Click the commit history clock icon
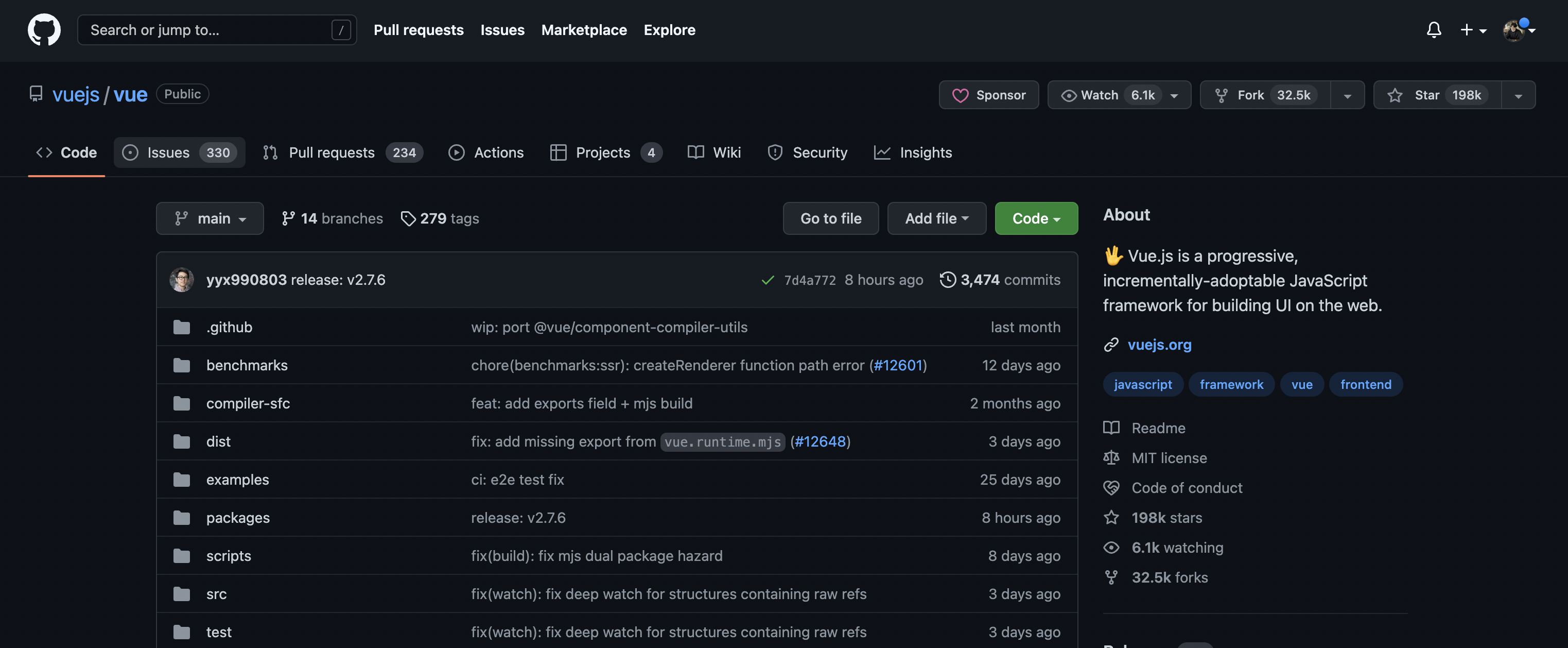The height and width of the screenshot is (648, 1568). point(947,280)
